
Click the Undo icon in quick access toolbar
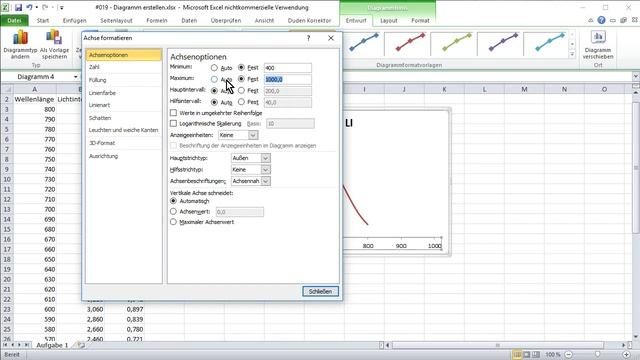point(29,7)
